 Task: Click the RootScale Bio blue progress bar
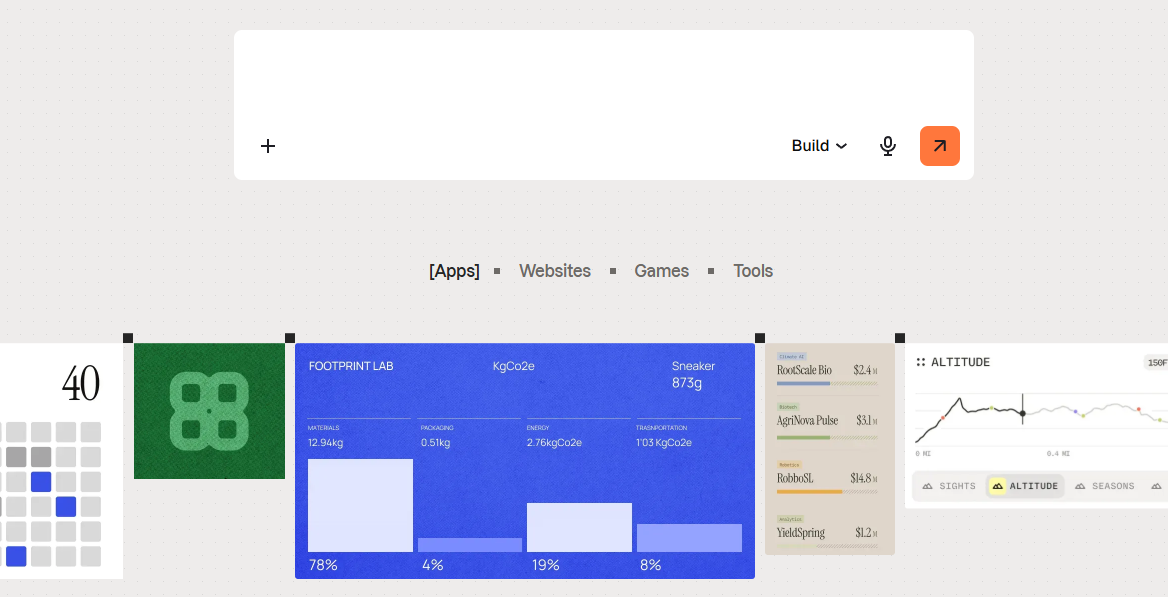[x=803, y=384]
